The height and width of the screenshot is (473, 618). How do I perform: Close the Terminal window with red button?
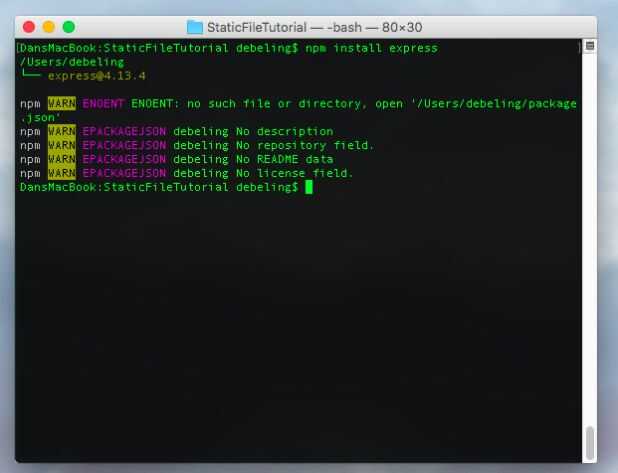click(x=29, y=27)
